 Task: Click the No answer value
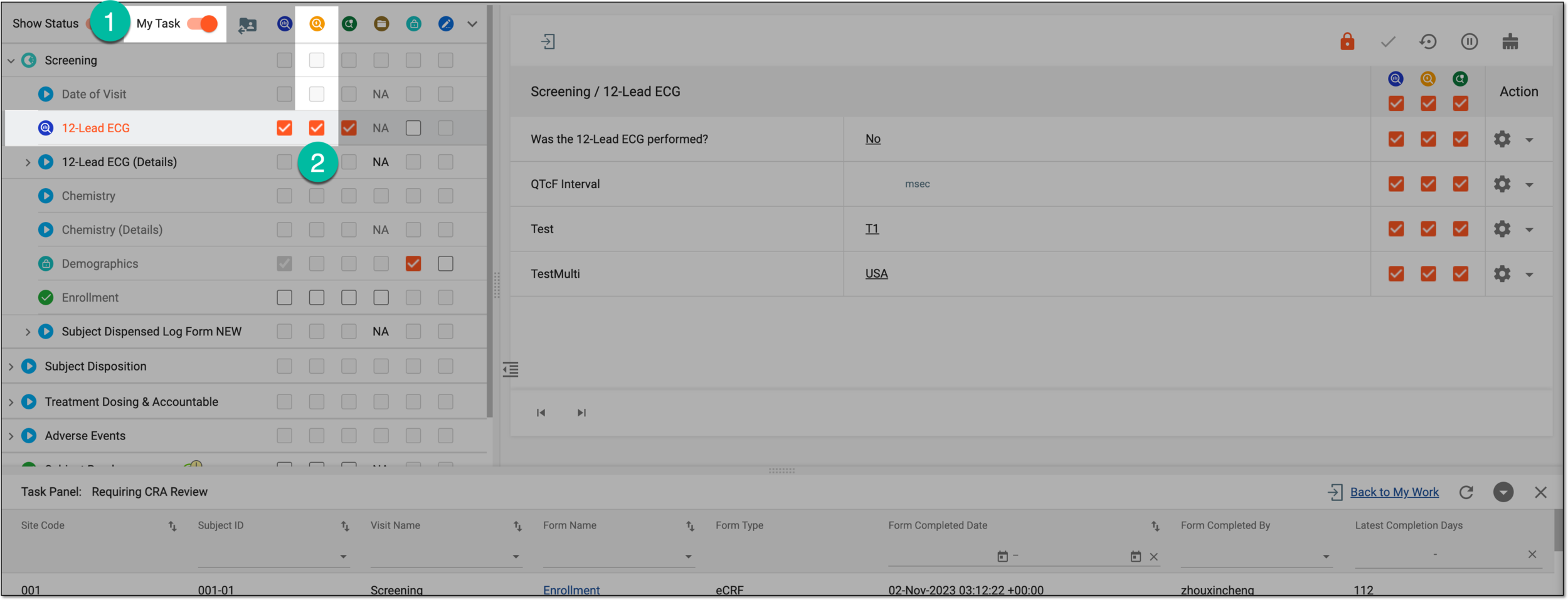click(873, 139)
